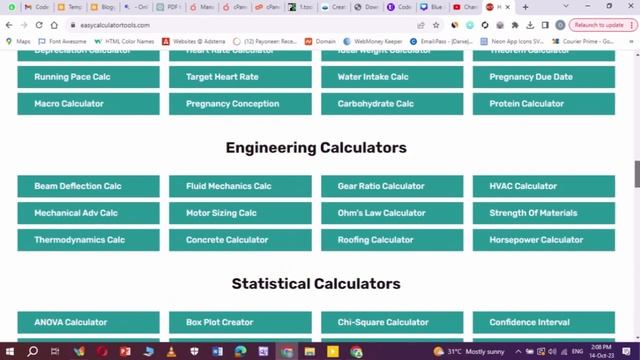Open Task View on the taskbar

click(55, 351)
